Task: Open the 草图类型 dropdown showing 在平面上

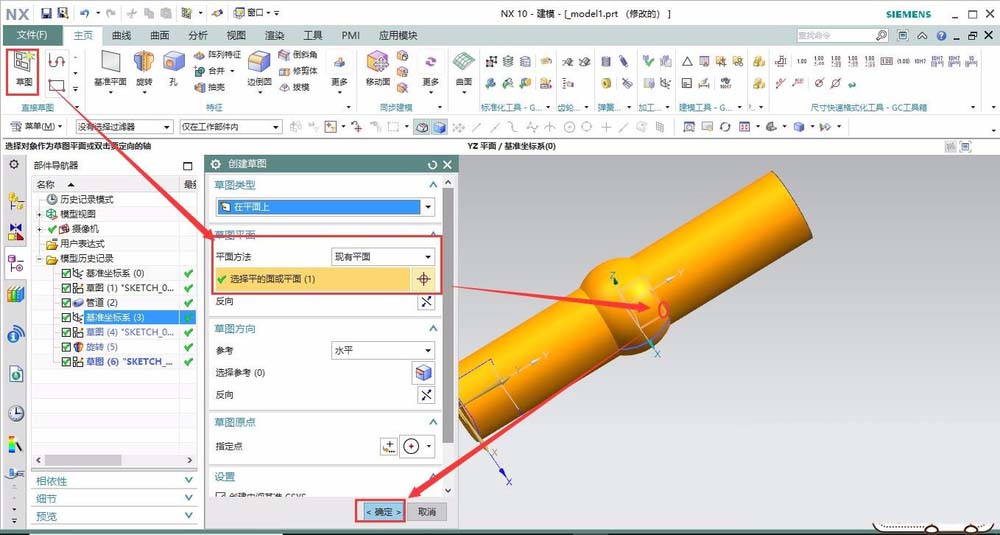Action: pyautogui.click(x=325, y=207)
